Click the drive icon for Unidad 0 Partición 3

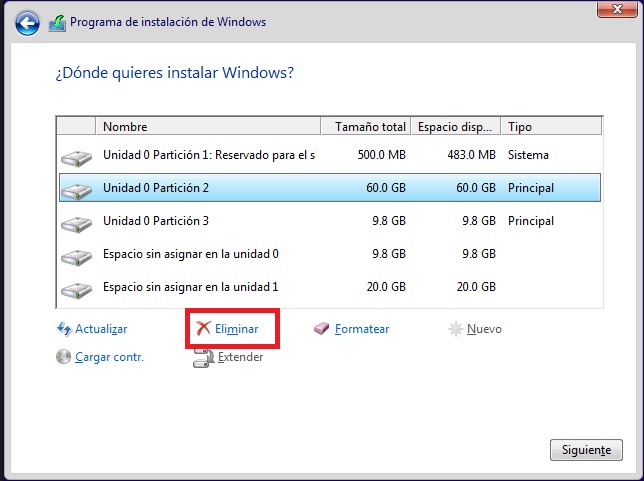(76, 224)
